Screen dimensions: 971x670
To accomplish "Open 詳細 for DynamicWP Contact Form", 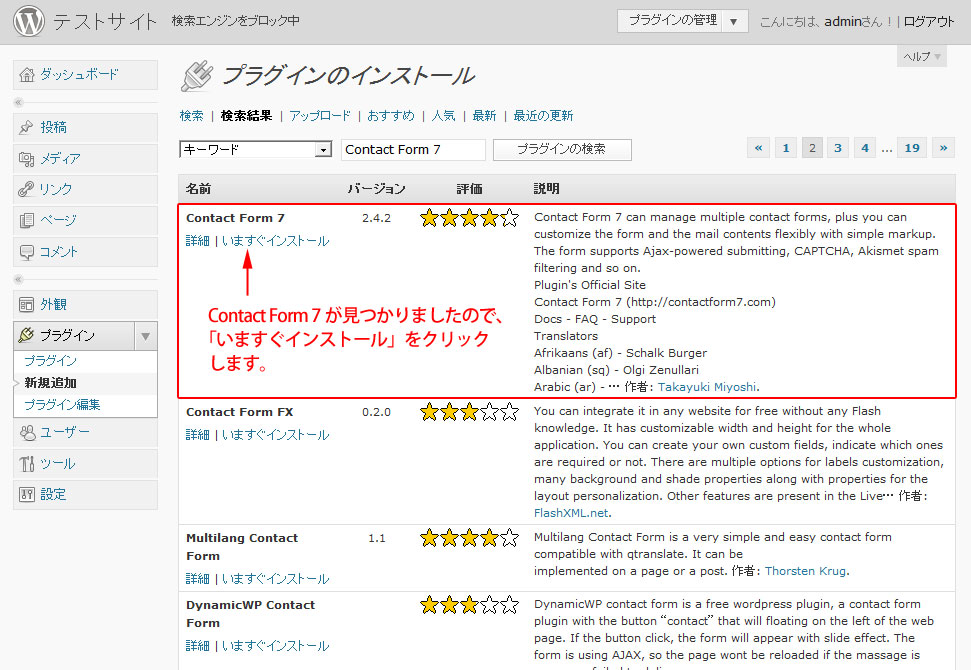I will [x=198, y=646].
